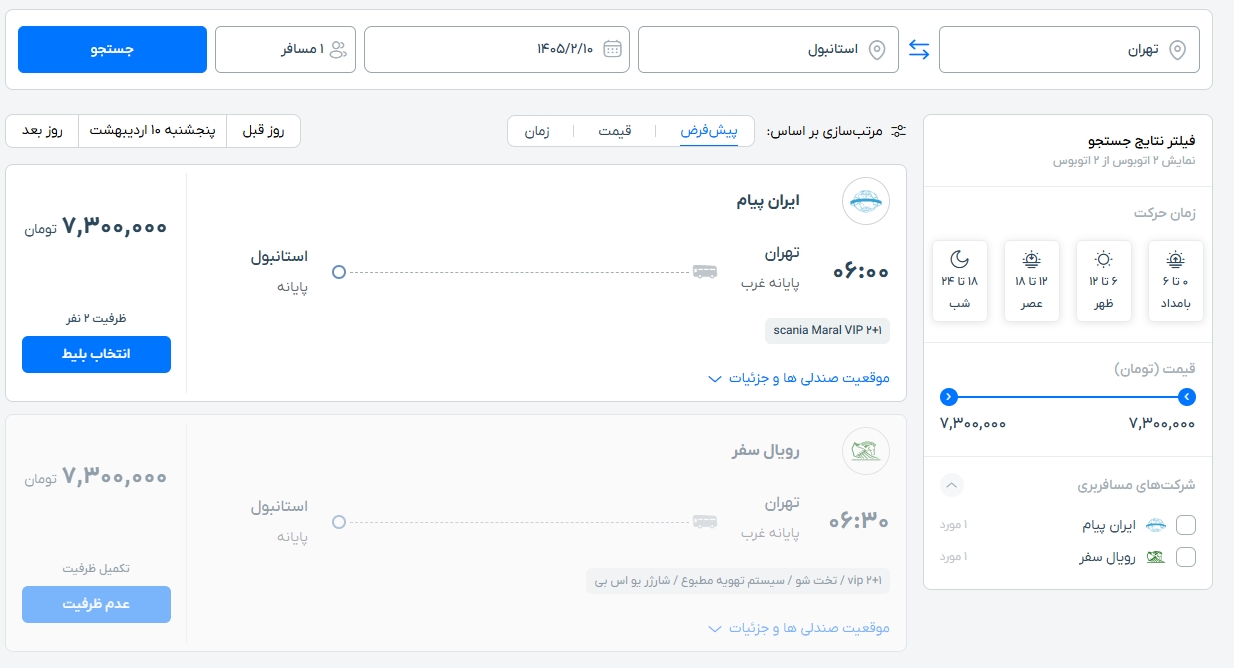Open the calendar icon in date field
The image size is (1234, 668).
click(x=613, y=49)
